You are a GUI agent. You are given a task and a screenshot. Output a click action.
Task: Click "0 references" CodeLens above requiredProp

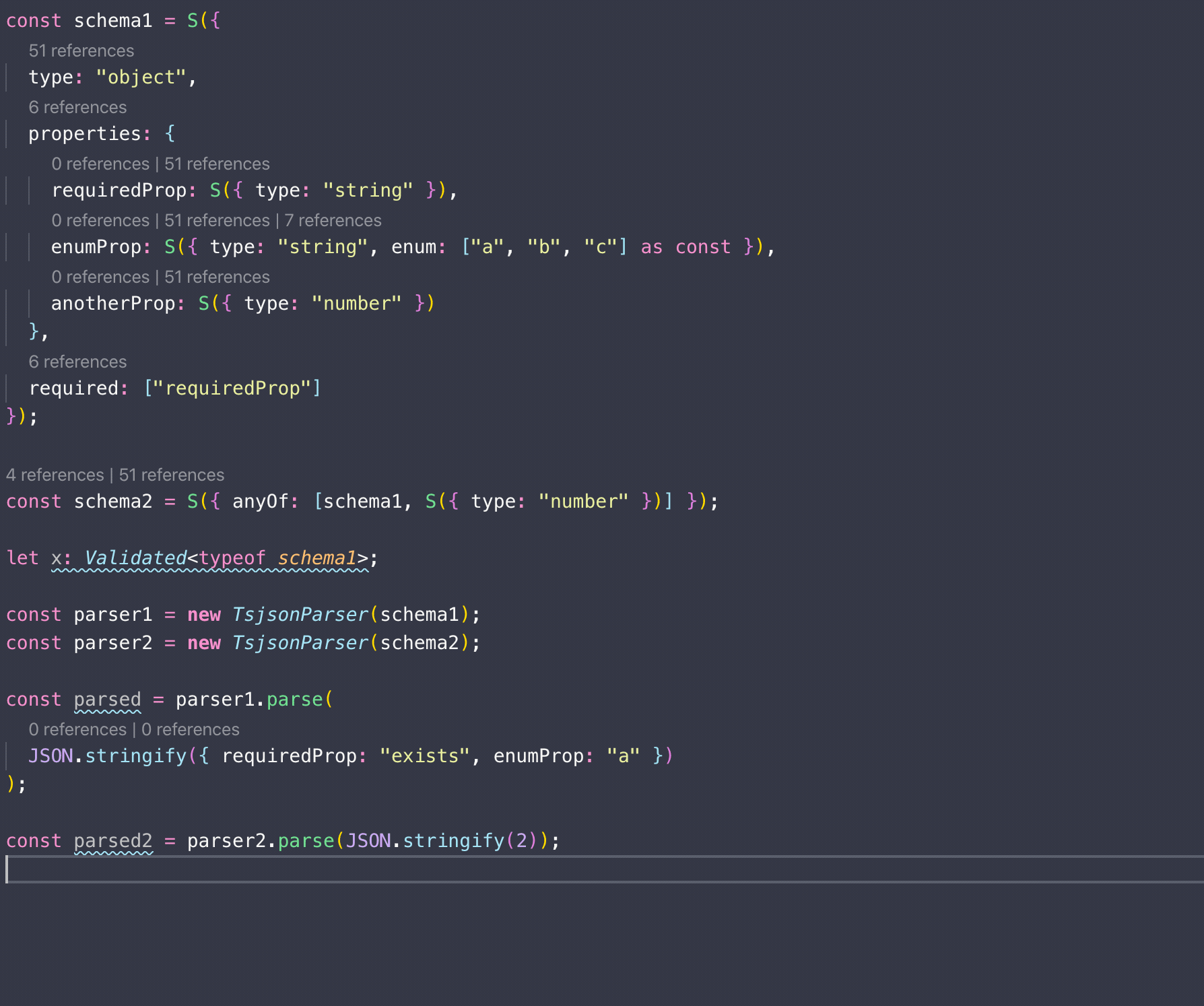tap(100, 164)
